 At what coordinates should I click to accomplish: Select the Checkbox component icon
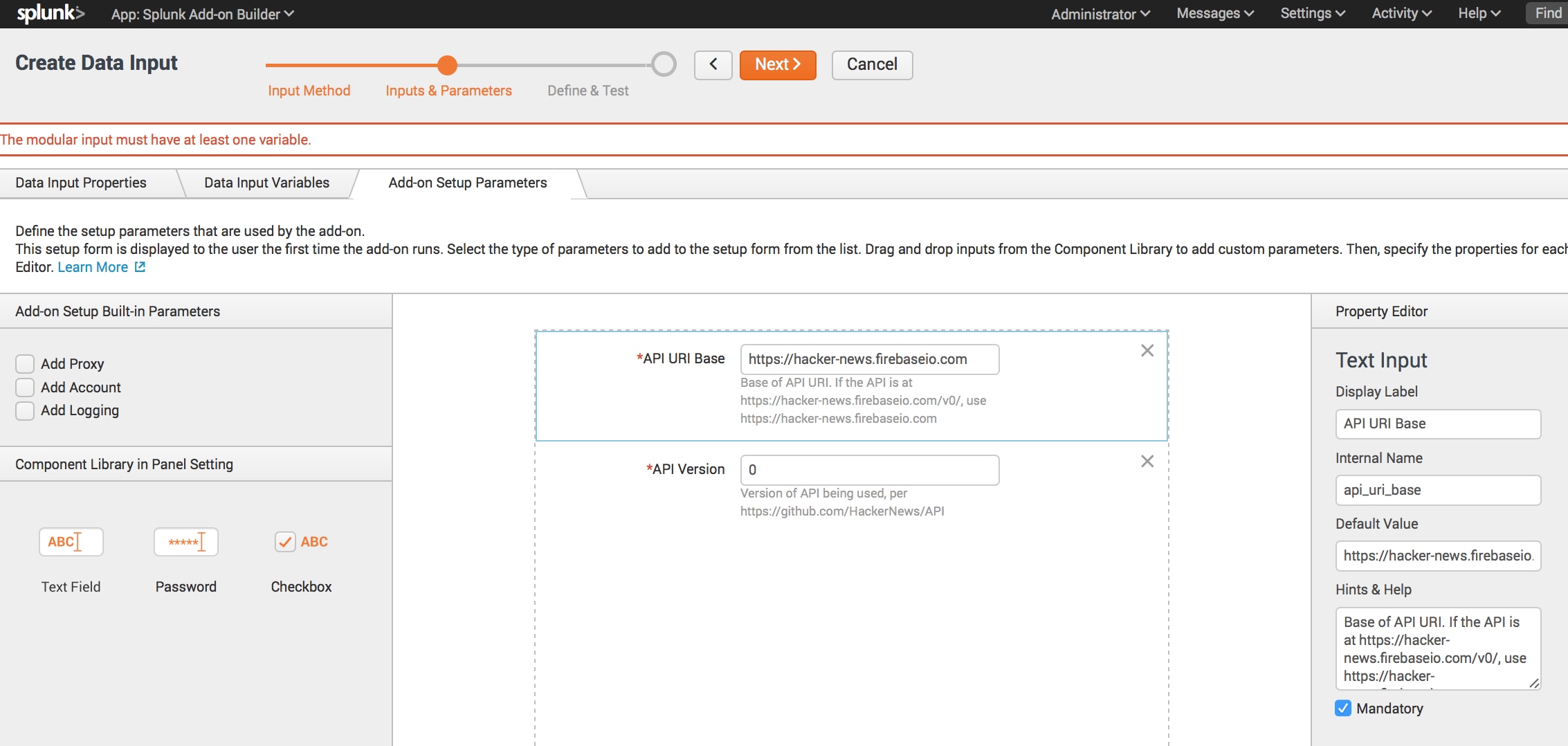point(301,542)
